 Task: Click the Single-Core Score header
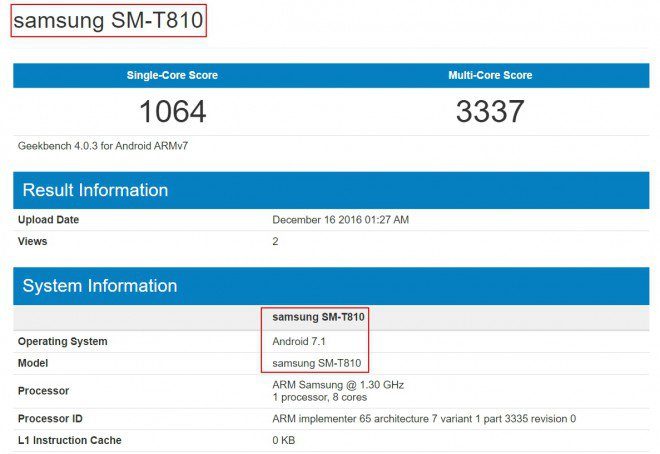point(172,75)
